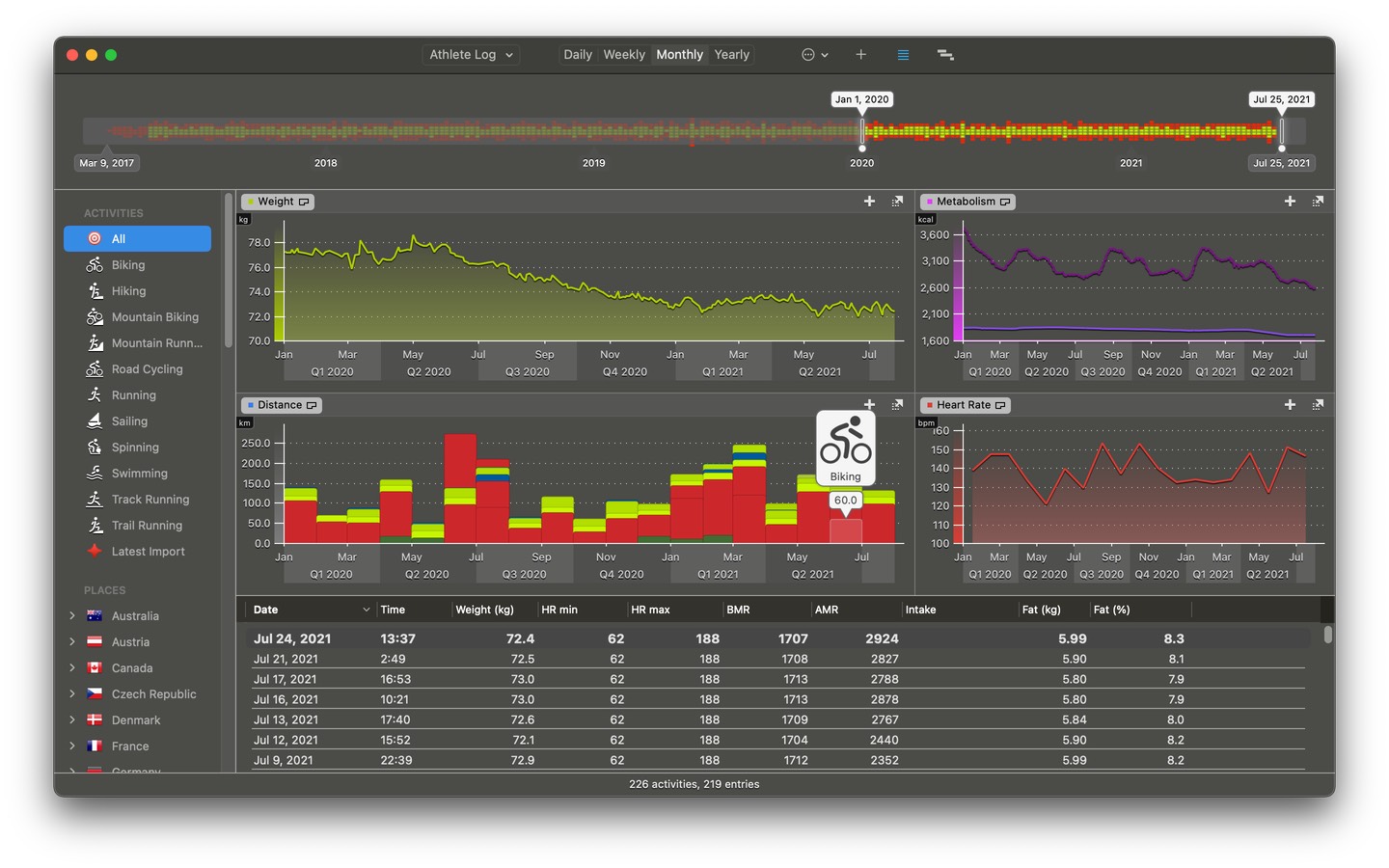Click the table's vertical scrollbar
Screen dimensions: 1389x868
[1328, 635]
